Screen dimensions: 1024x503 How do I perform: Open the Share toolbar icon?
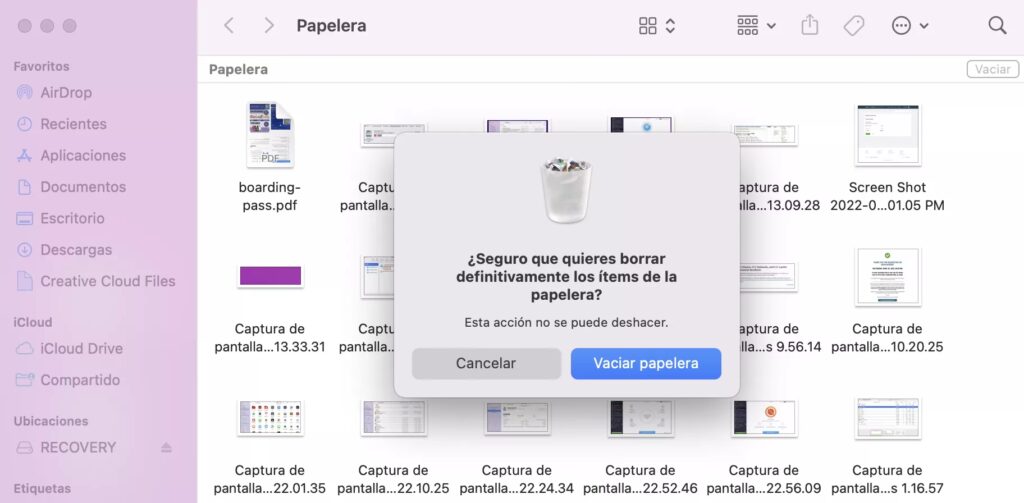tap(809, 26)
